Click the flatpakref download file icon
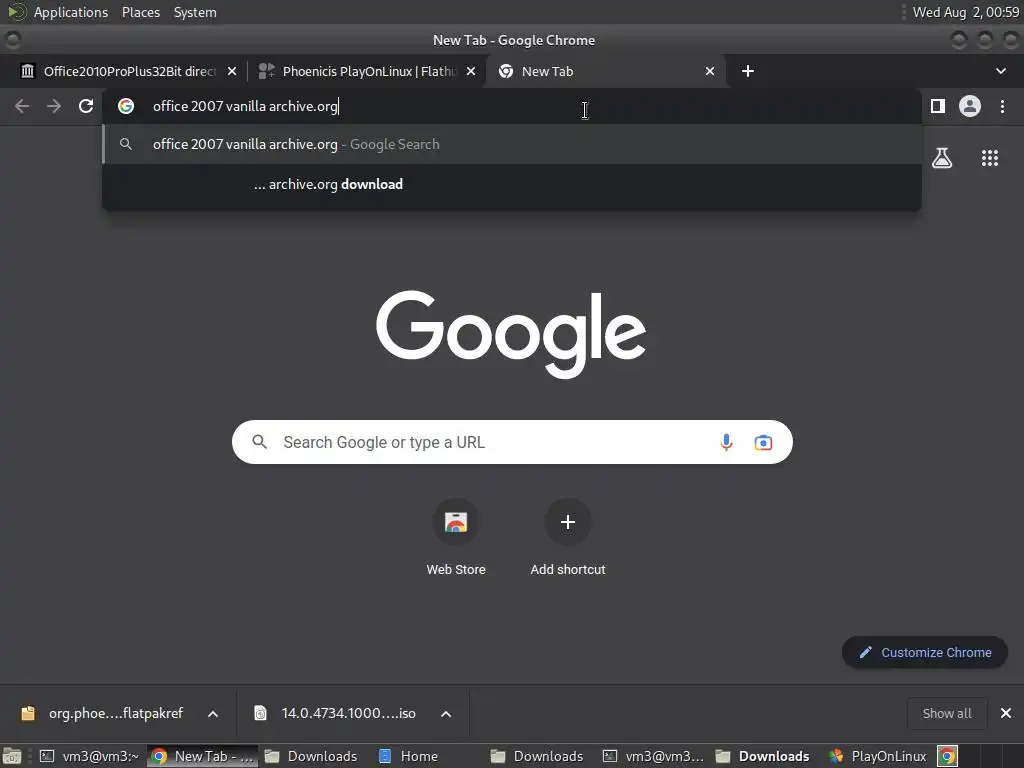The height and width of the screenshot is (768, 1024). [27, 713]
